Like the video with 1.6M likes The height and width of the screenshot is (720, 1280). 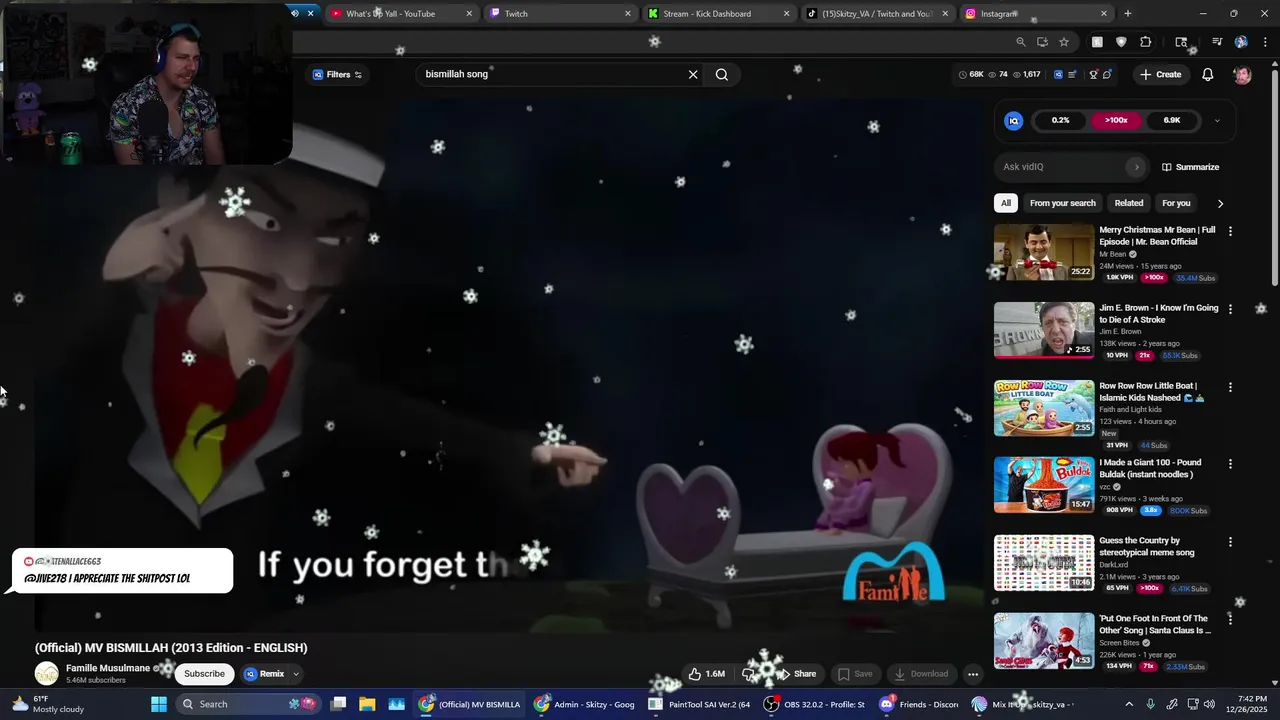point(706,674)
